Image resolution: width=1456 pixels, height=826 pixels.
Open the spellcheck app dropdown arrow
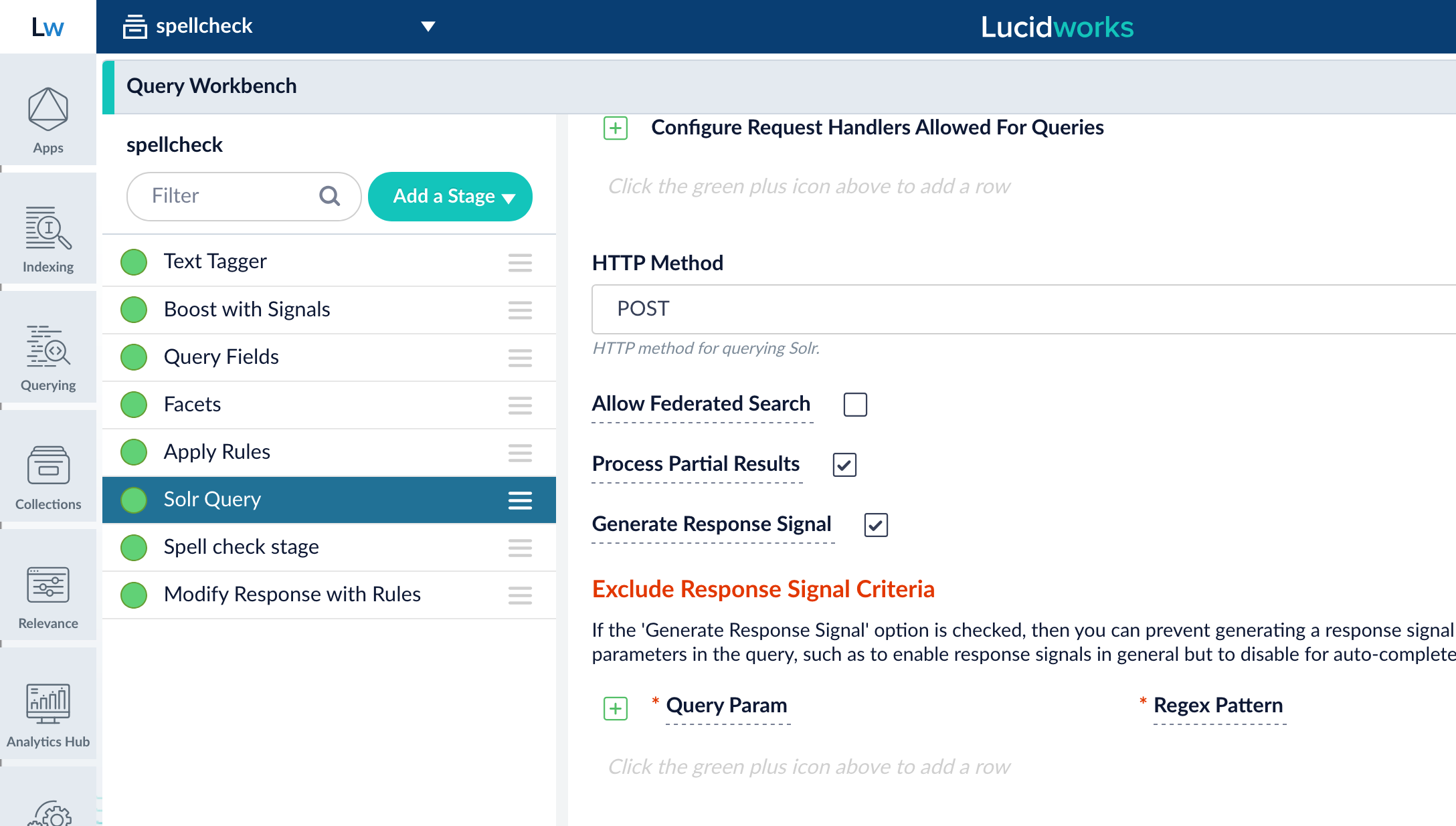pos(428,27)
